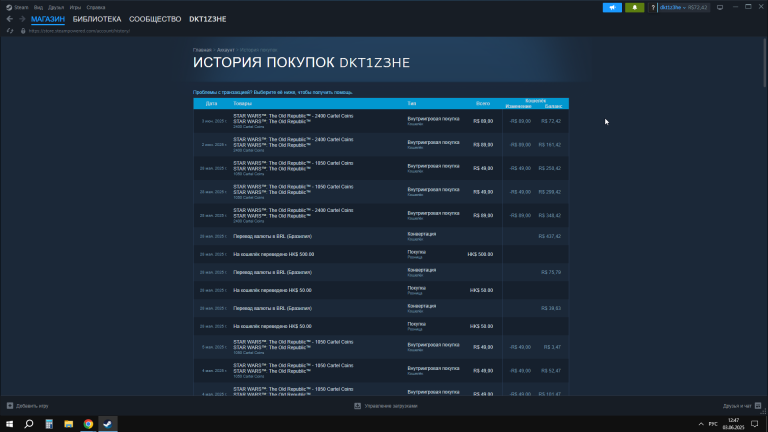Go forward with the right arrow

pos(22,19)
